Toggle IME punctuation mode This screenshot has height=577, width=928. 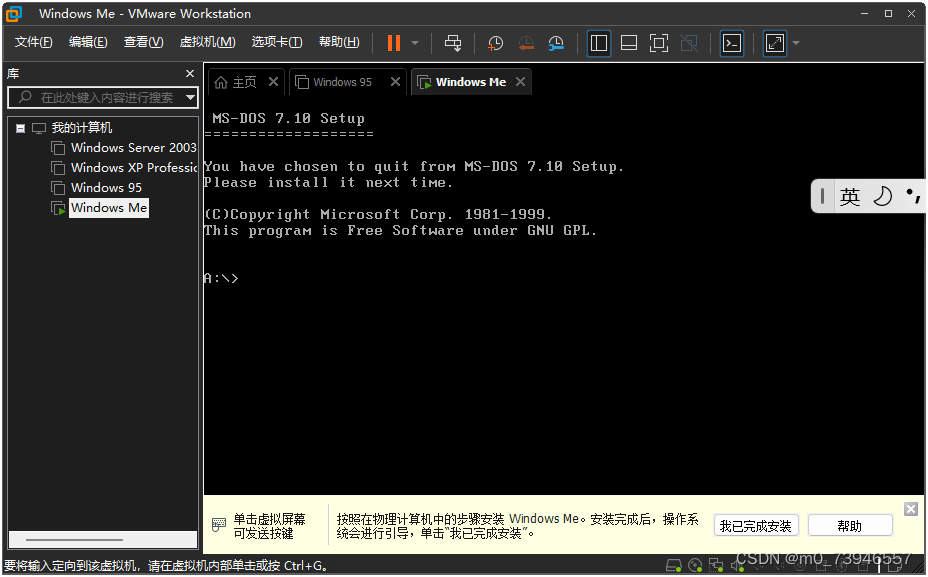click(914, 195)
